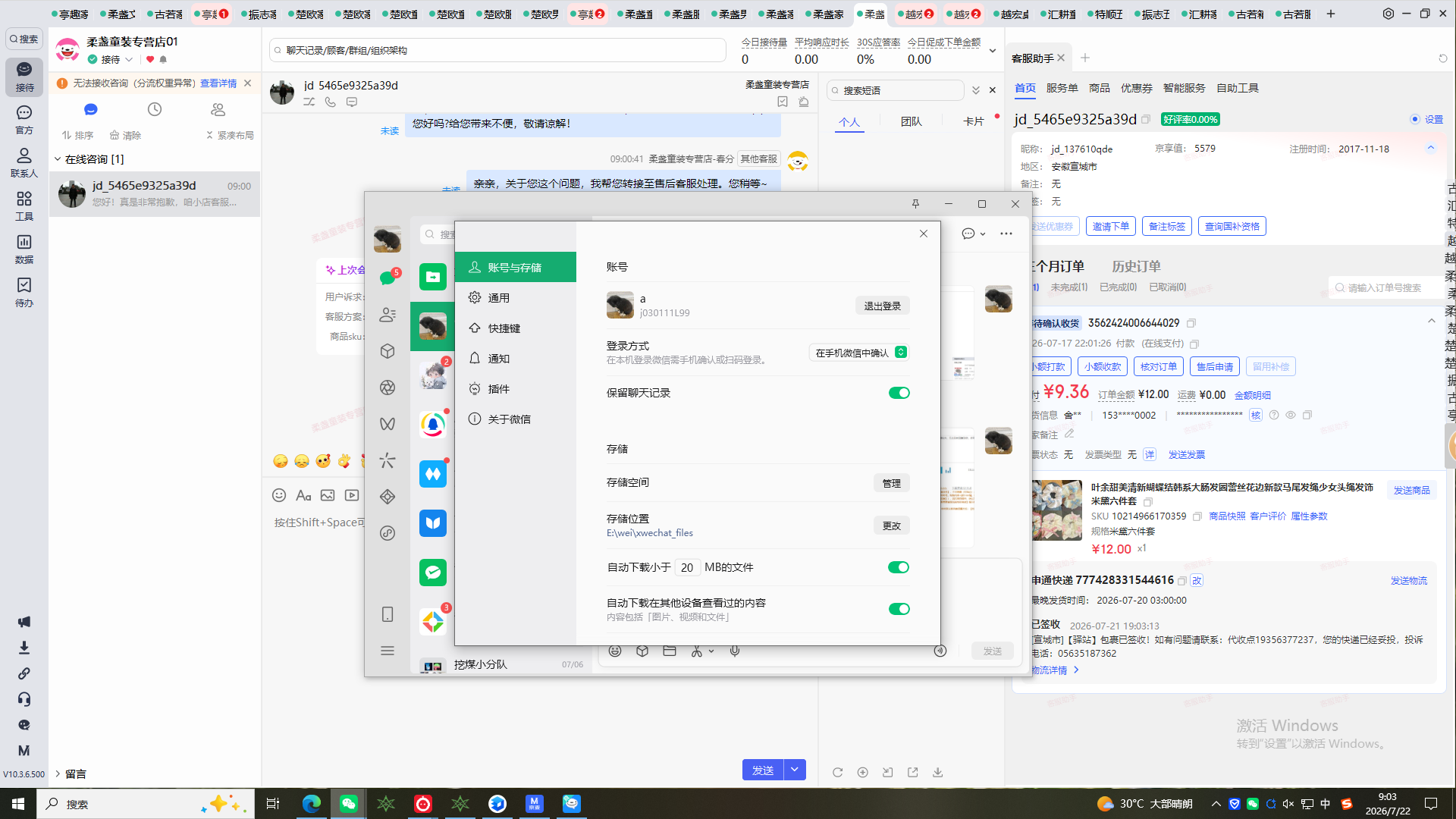Viewport: 1456px width, 819px height.
Task: Click 退出登录 button in WeChat settings
Action: point(883,306)
